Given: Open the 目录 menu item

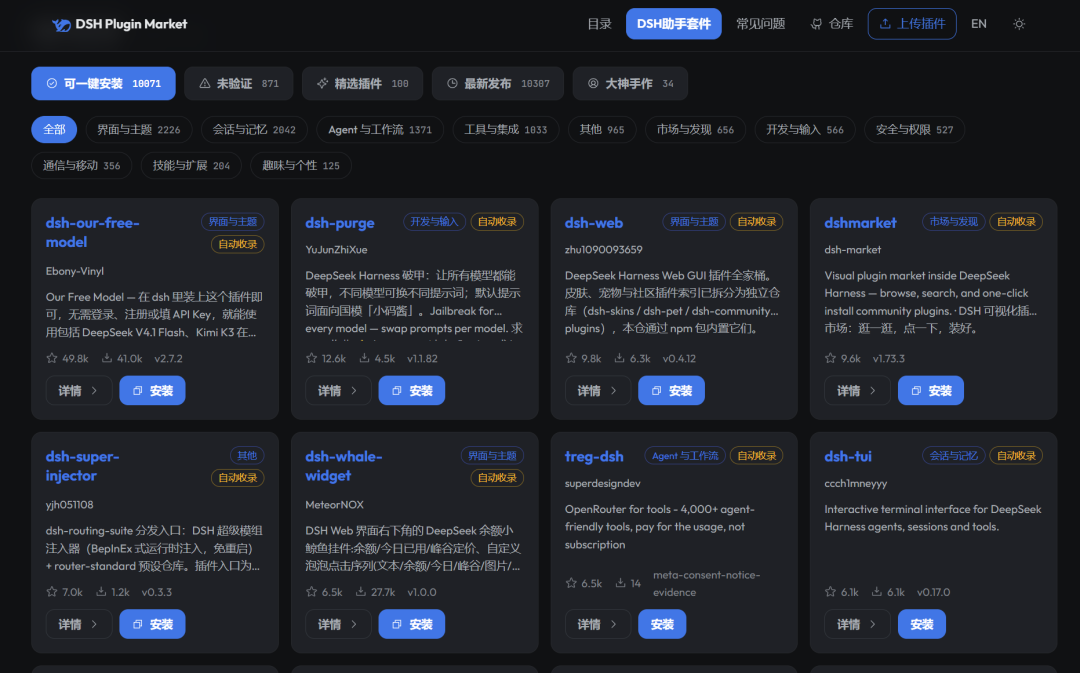Looking at the screenshot, I should [599, 24].
